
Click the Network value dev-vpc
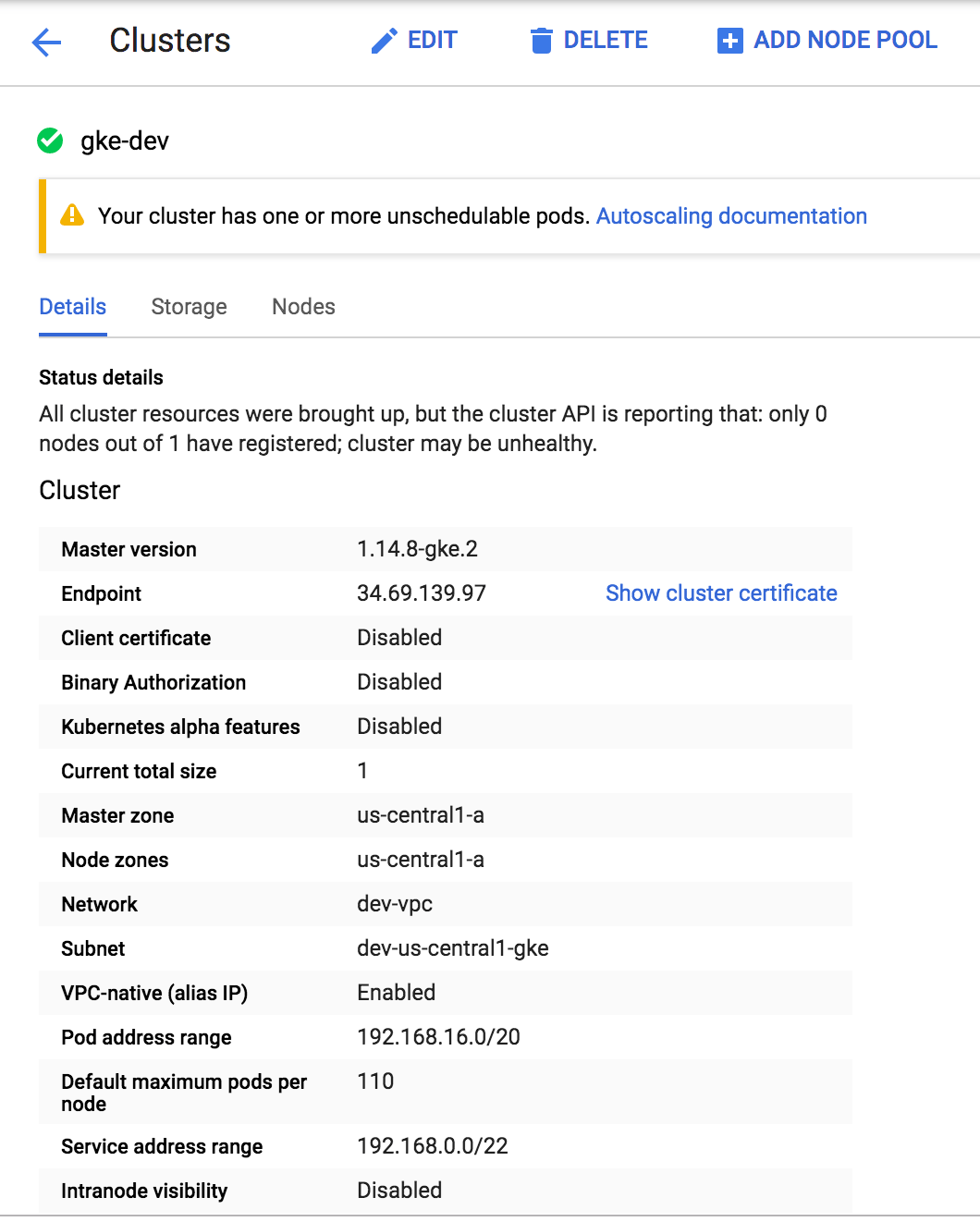pyautogui.click(x=395, y=904)
